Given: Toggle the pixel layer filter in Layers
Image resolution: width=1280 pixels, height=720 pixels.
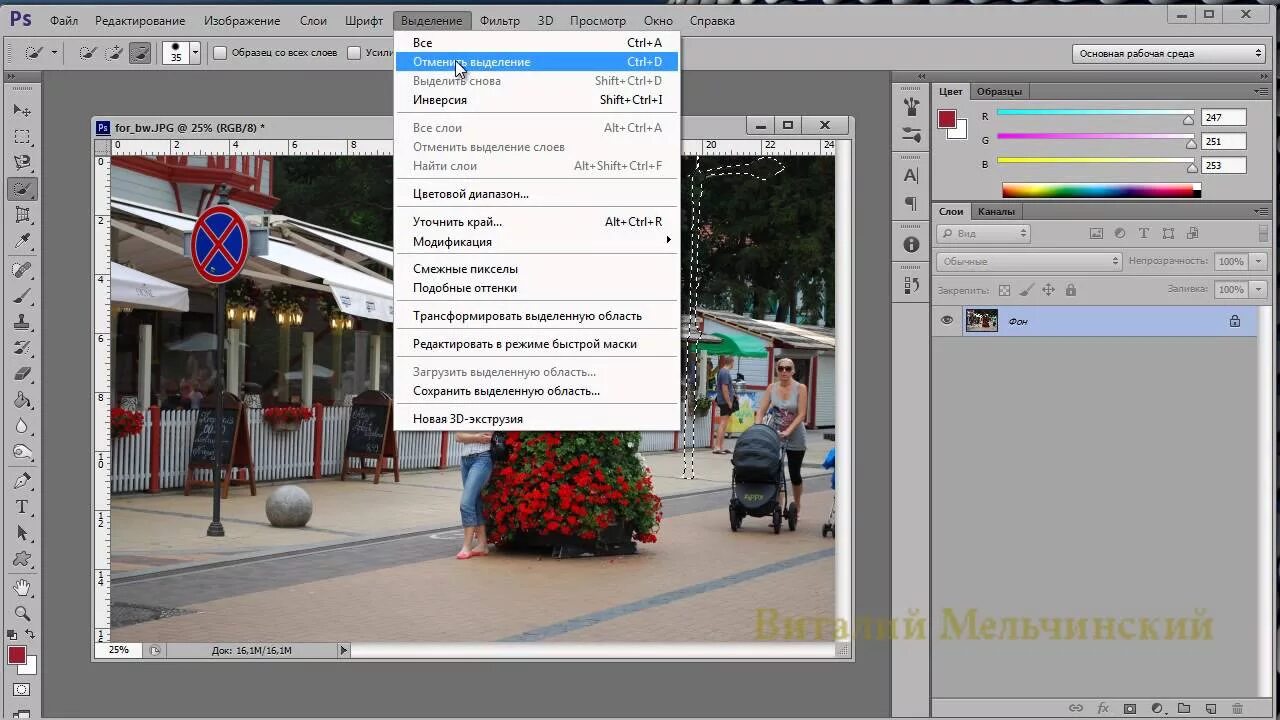Looking at the screenshot, I should coord(1097,233).
